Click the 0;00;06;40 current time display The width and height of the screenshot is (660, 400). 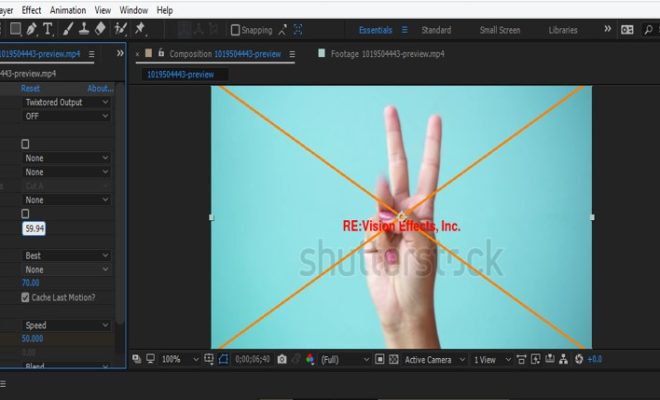click(253, 360)
